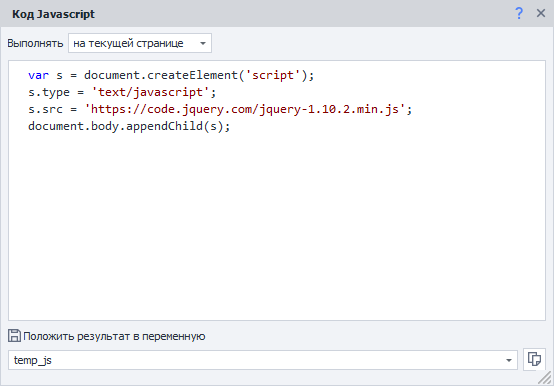Click the 'Выполнять' label
Image resolution: width=554 pixels, height=386 pixels.
pos(35,43)
